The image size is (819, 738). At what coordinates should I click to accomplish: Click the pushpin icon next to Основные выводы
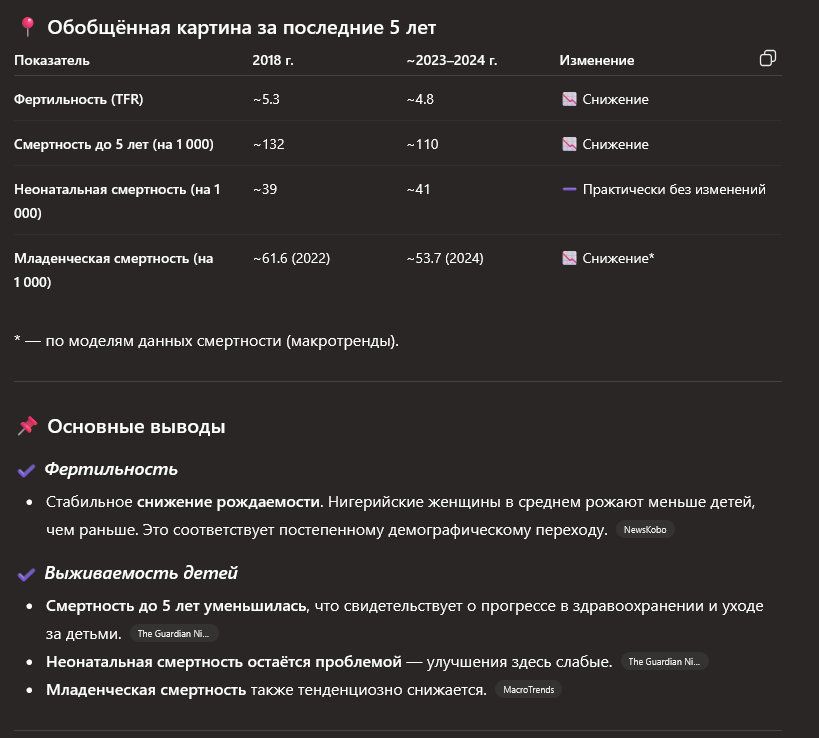tap(27, 427)
